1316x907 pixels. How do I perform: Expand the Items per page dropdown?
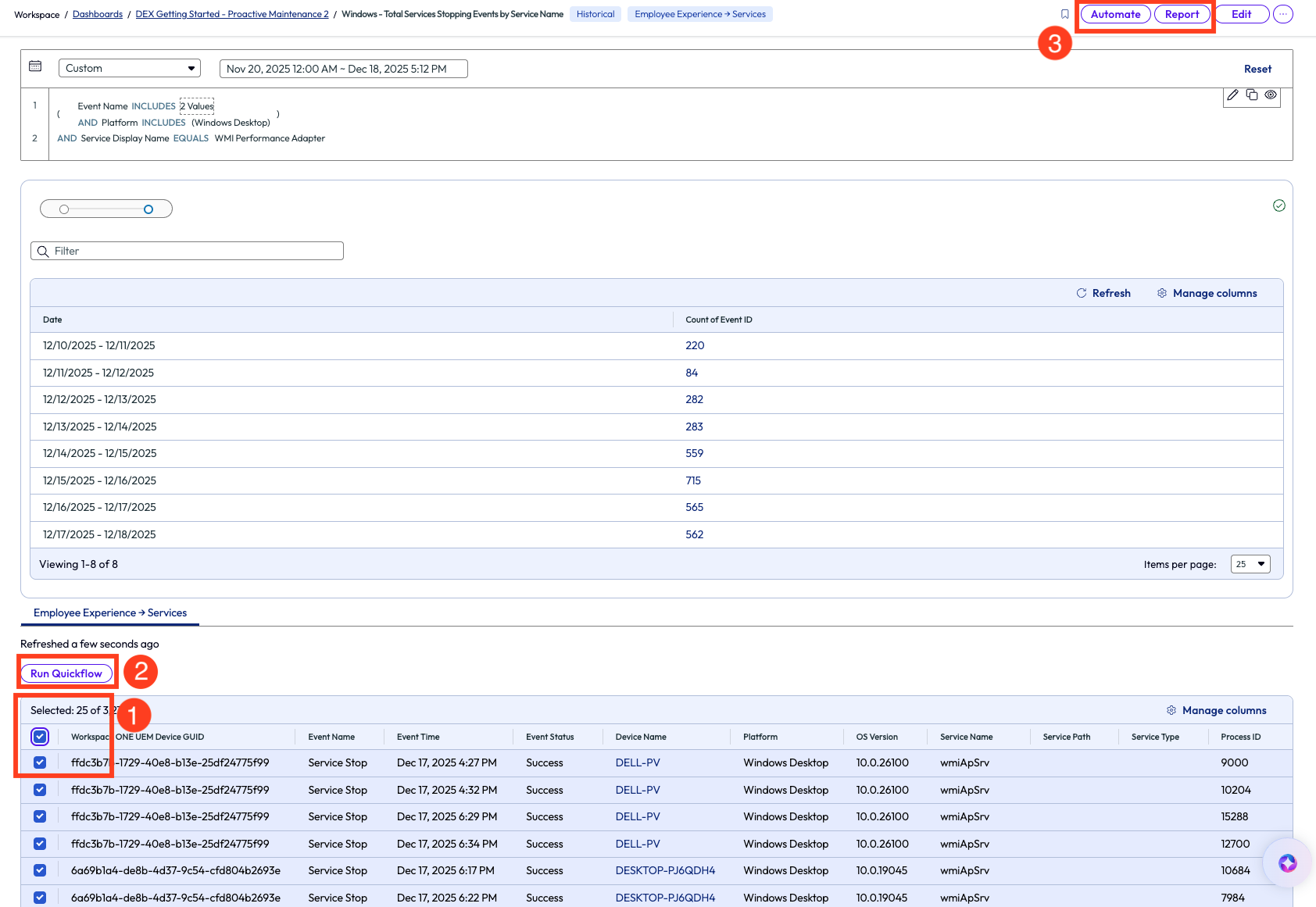(x=1250, y=564)
